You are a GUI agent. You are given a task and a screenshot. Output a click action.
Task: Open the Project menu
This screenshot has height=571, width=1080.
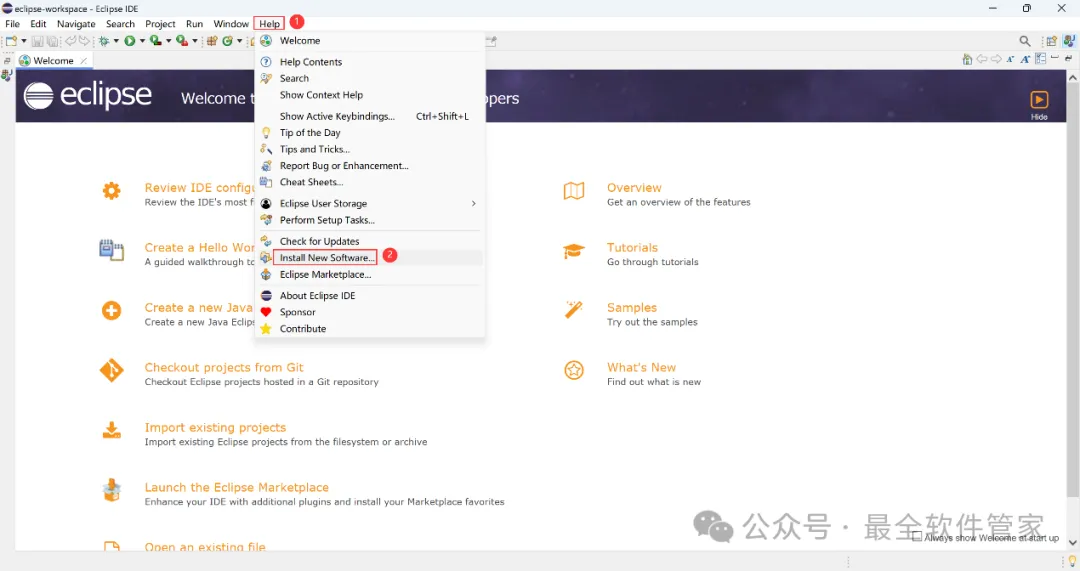pyautogui.click(x=160, y=23)
